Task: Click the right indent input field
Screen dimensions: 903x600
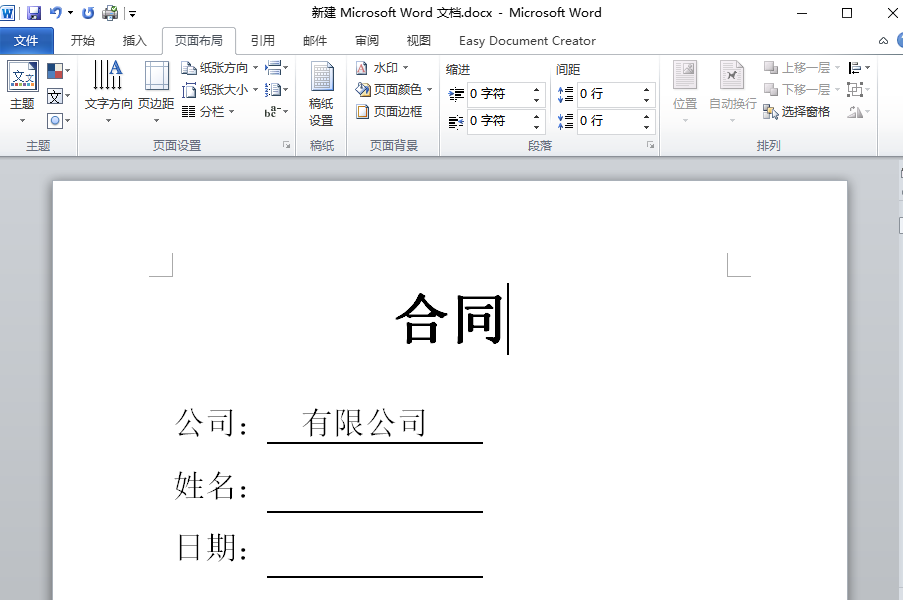Action: tap(498, 121)
